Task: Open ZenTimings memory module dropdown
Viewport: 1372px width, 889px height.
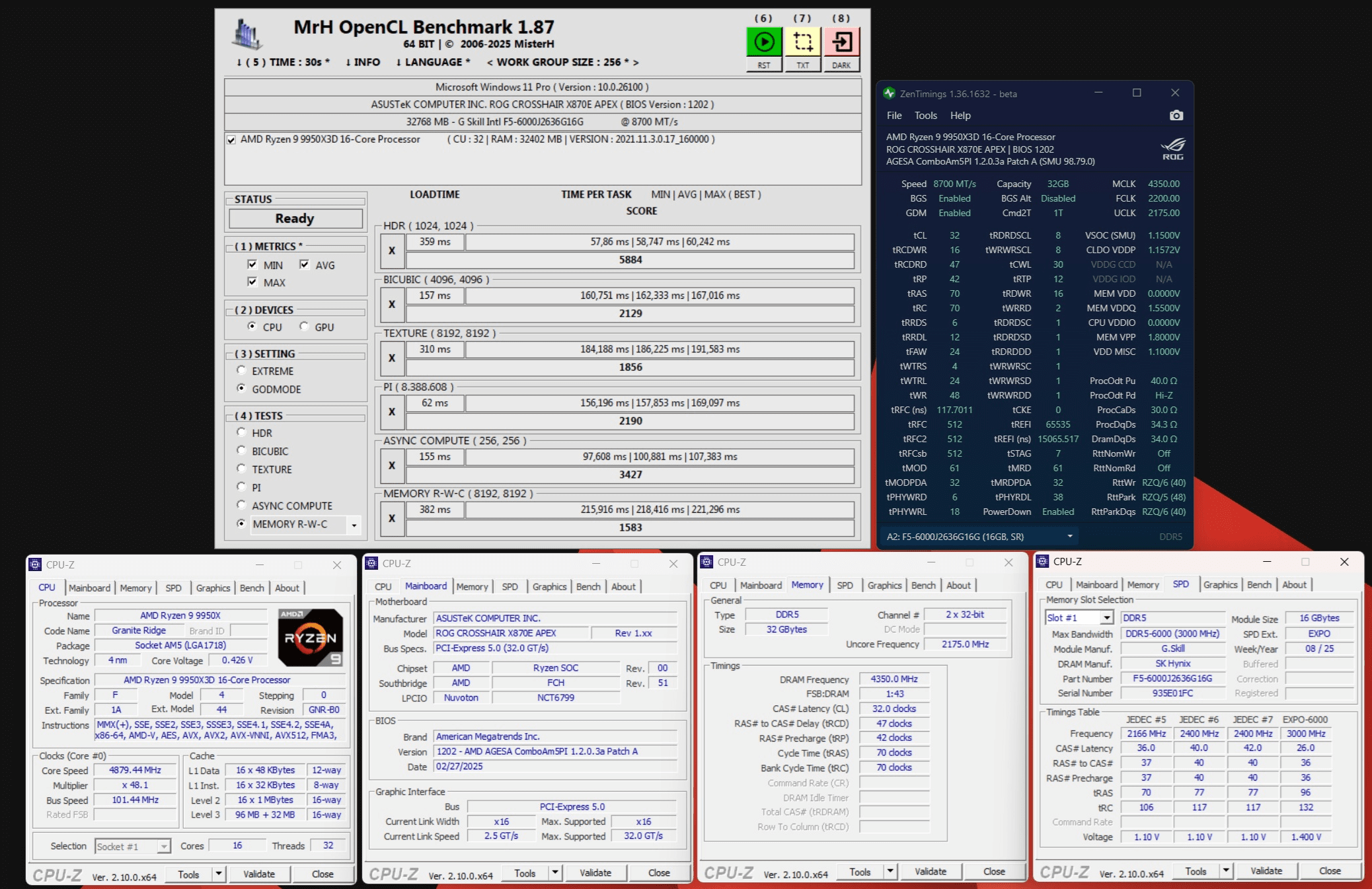Action: click(1069, 536)
